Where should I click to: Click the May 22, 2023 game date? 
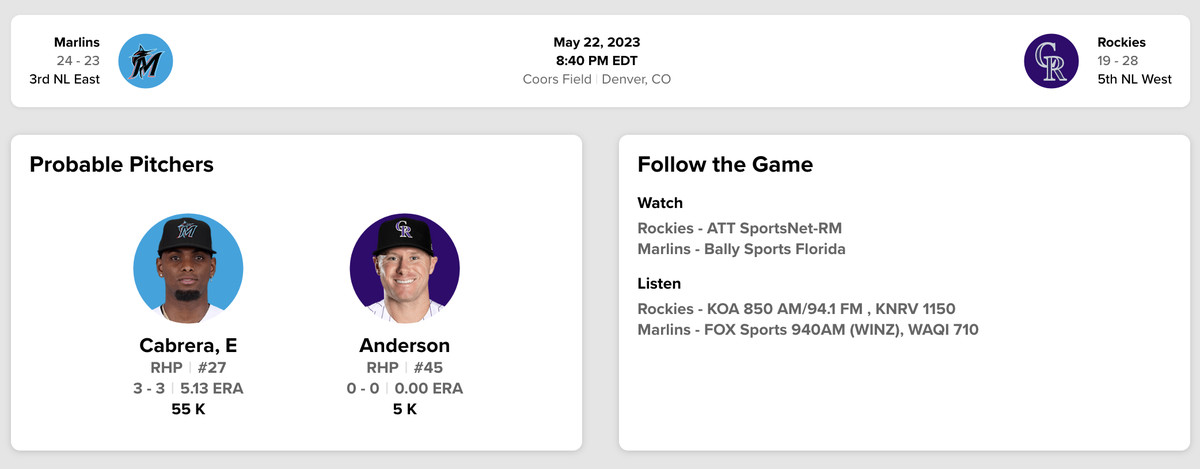tap(597, 42)
